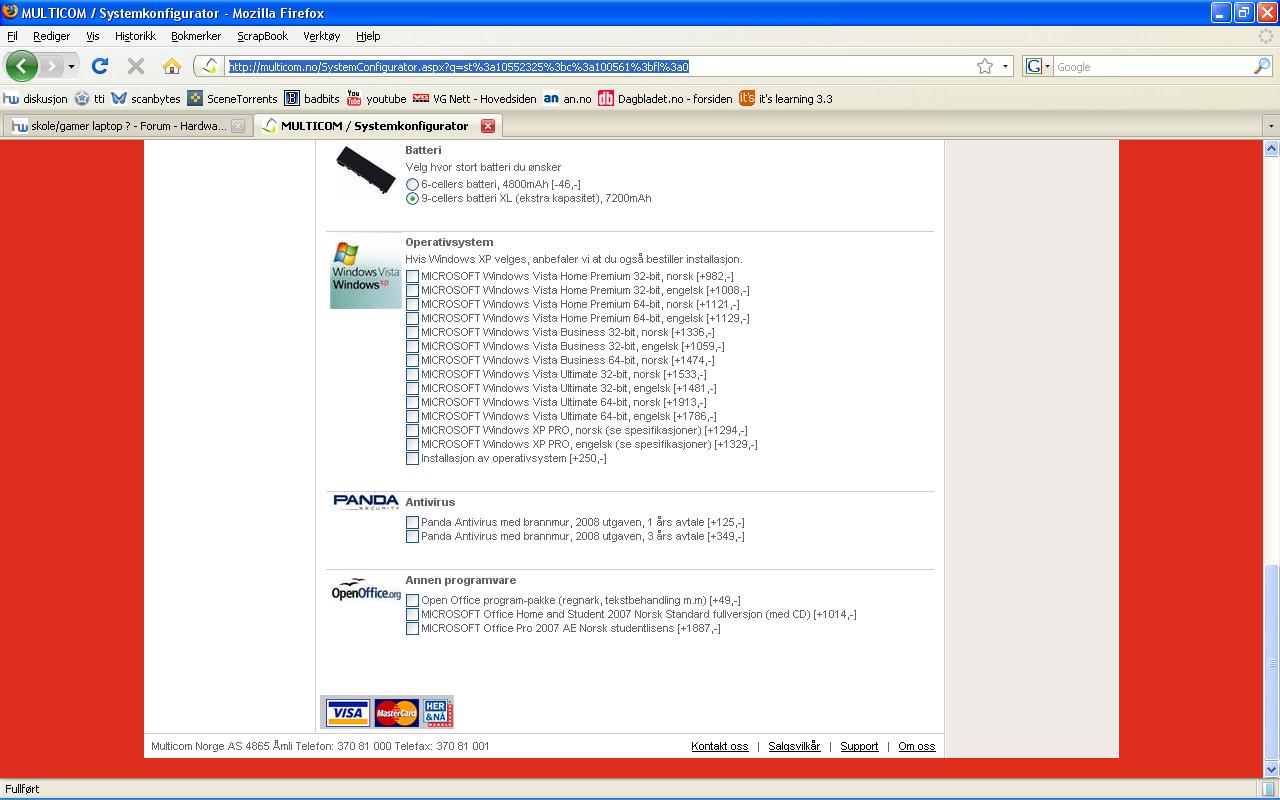This screenshot has width=1280, height=800.
Task: Click the Google search box
Action: tap(1152, 67)
